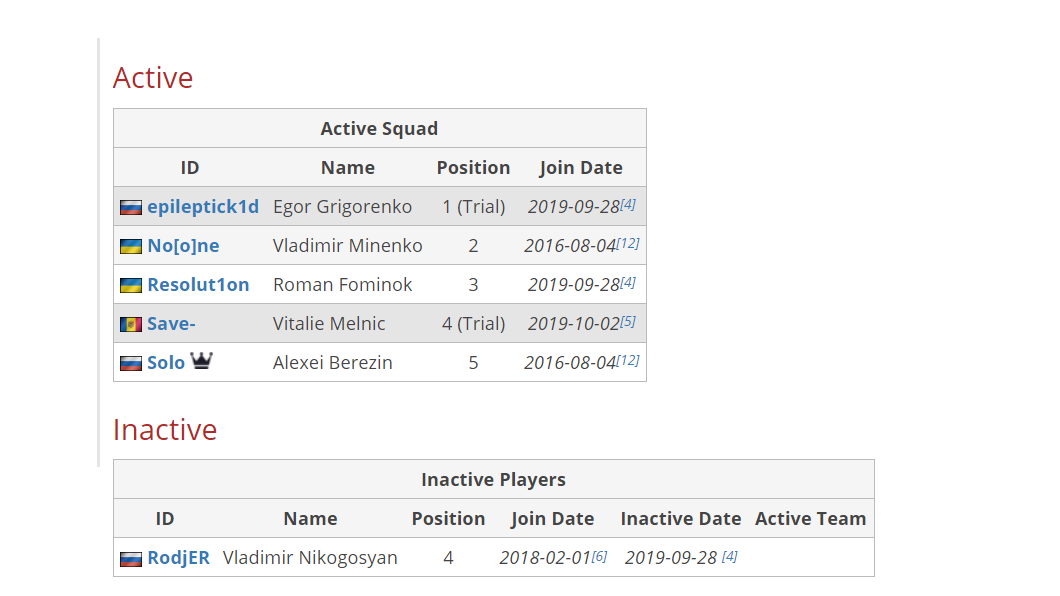Open the RodjER player link
The height and width of the screenshot is (596, 1060).
[x=178, y=558]
